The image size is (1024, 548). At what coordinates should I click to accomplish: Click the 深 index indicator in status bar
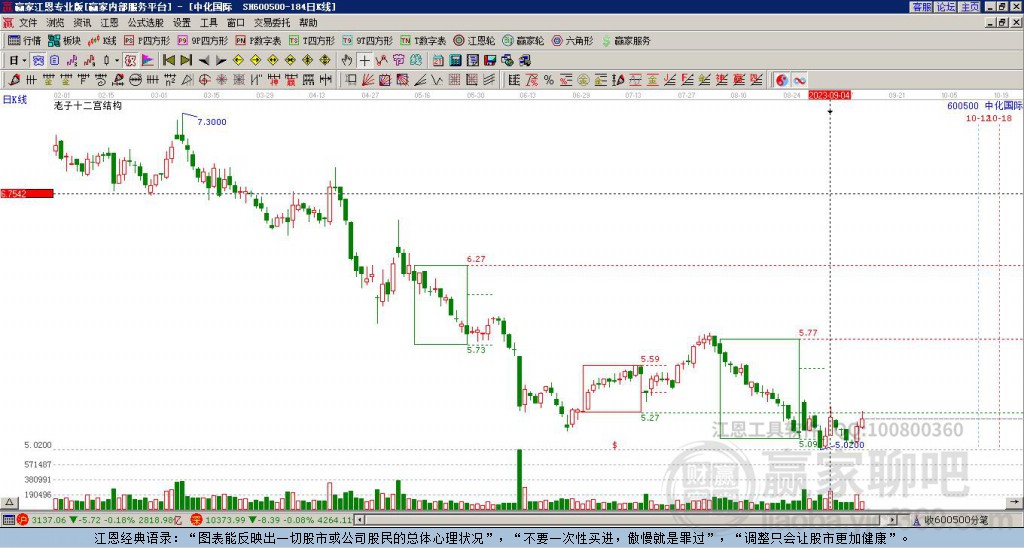pos(197,520)
